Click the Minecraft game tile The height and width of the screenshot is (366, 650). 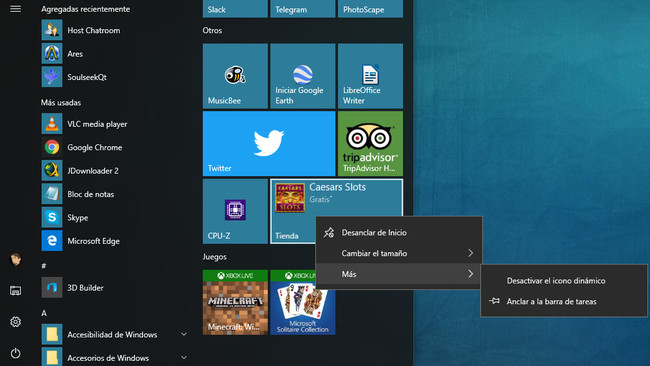pyautogui.click(x=235, y=302)
